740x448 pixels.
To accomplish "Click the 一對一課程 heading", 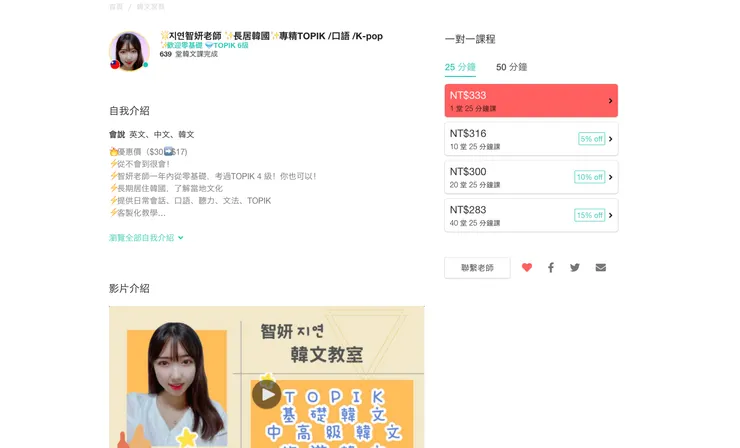I will (x=470, y=39).
